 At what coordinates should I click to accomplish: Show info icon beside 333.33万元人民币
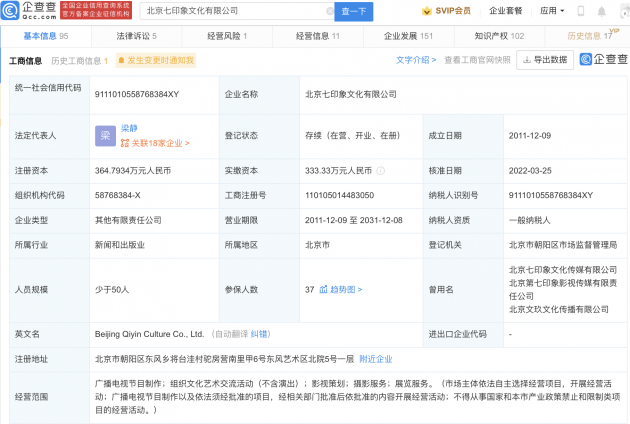[x=380, y=171]
